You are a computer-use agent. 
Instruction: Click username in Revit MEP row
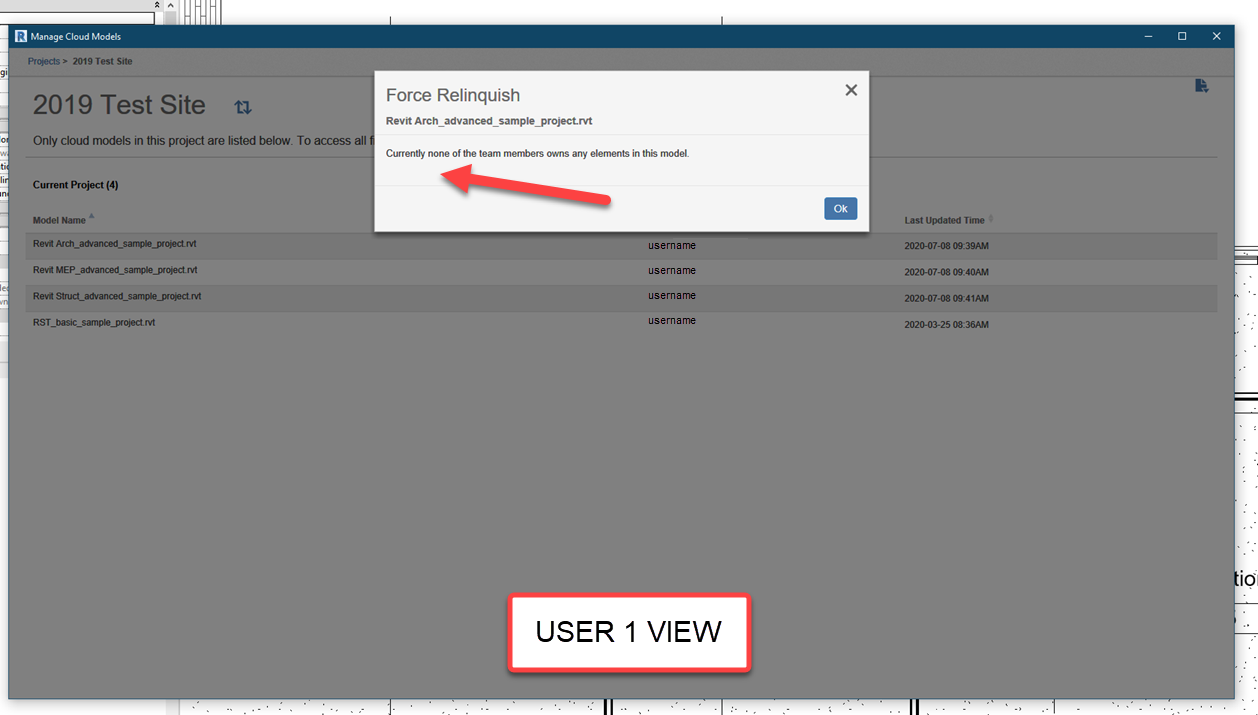pyautogui.click(x=672, y=271)
